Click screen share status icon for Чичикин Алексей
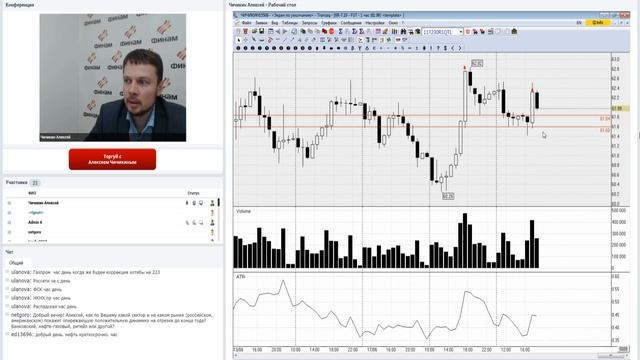Image resolution: width=640 pixels, height=360 pixels. pyautogui.click(x=201, y=203)
